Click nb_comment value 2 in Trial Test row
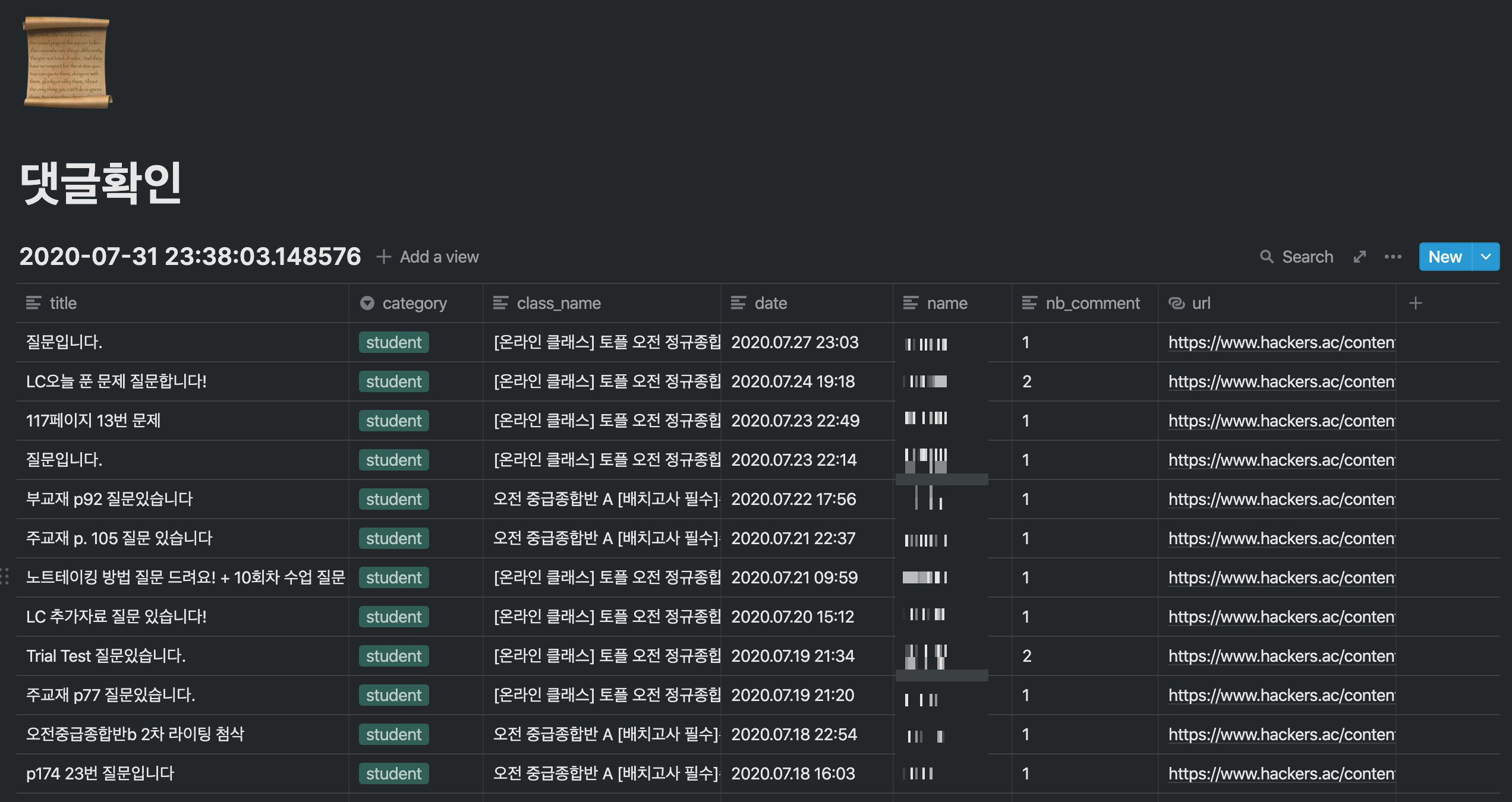 tap(1026, 656)
